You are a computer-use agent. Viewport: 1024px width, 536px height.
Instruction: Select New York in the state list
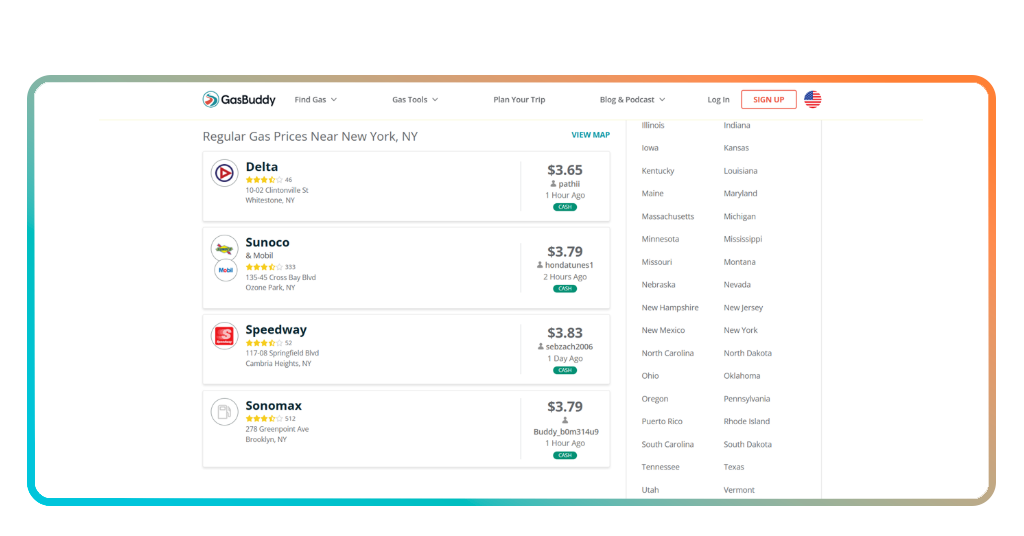point(741,330)
